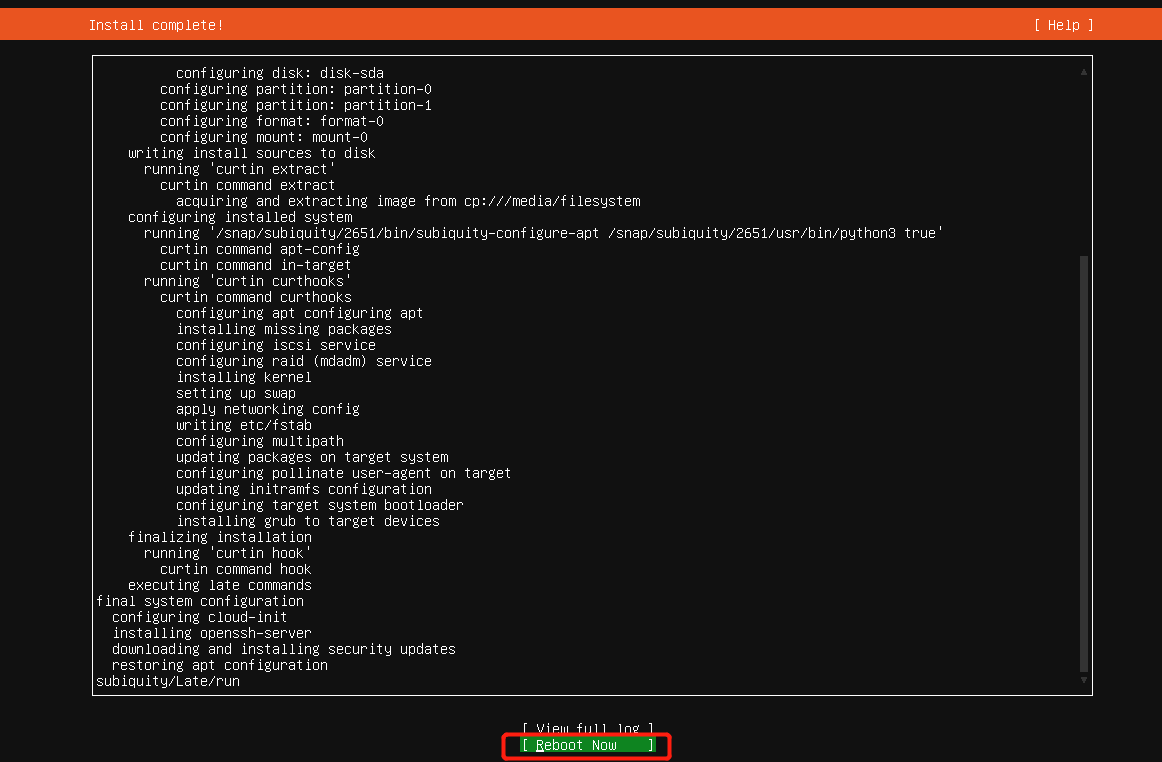Open the Help menu
1162x762 pixels.
tap(1063, 24)
